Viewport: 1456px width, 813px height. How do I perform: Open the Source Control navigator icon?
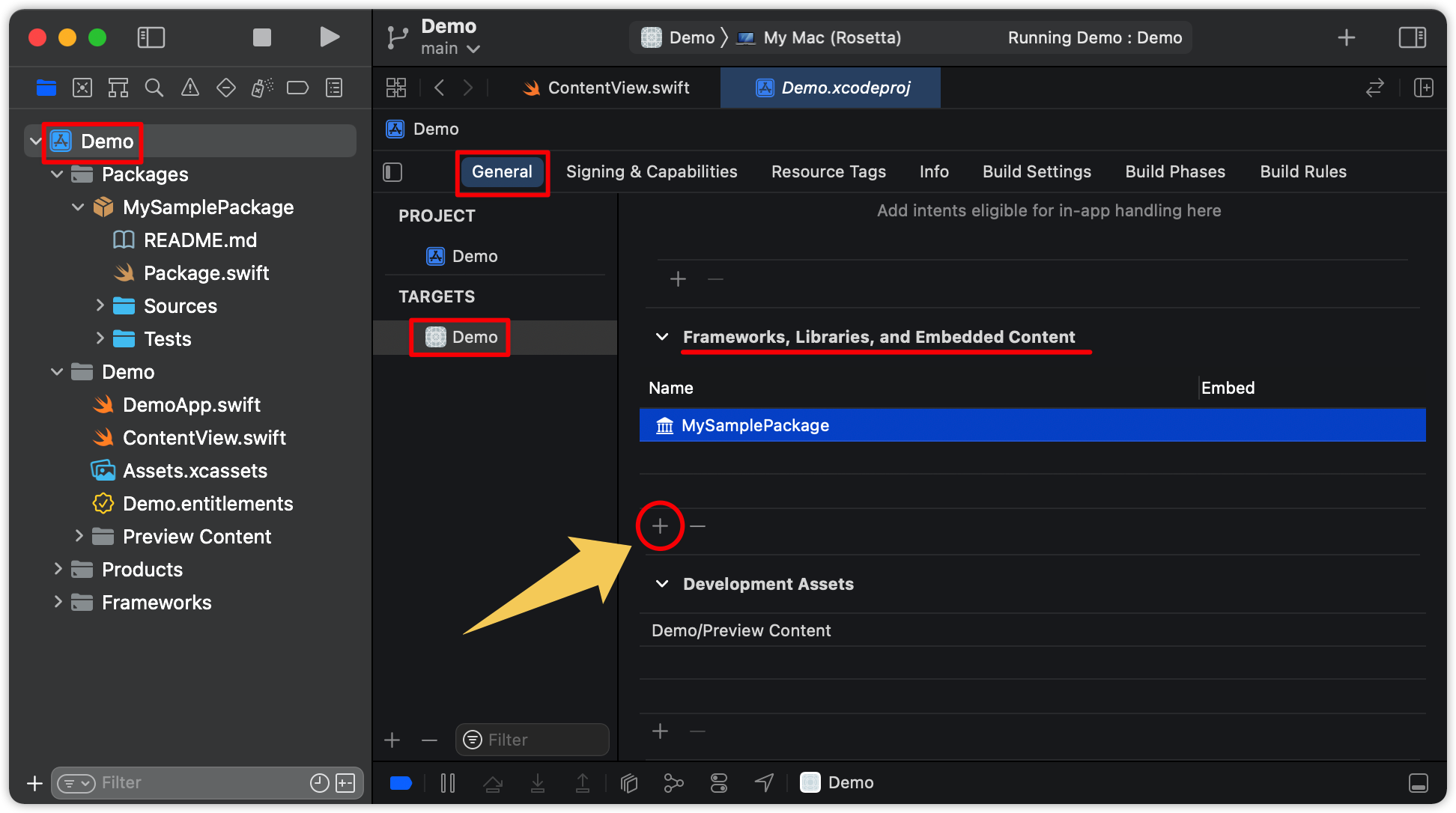coord(82,88)
